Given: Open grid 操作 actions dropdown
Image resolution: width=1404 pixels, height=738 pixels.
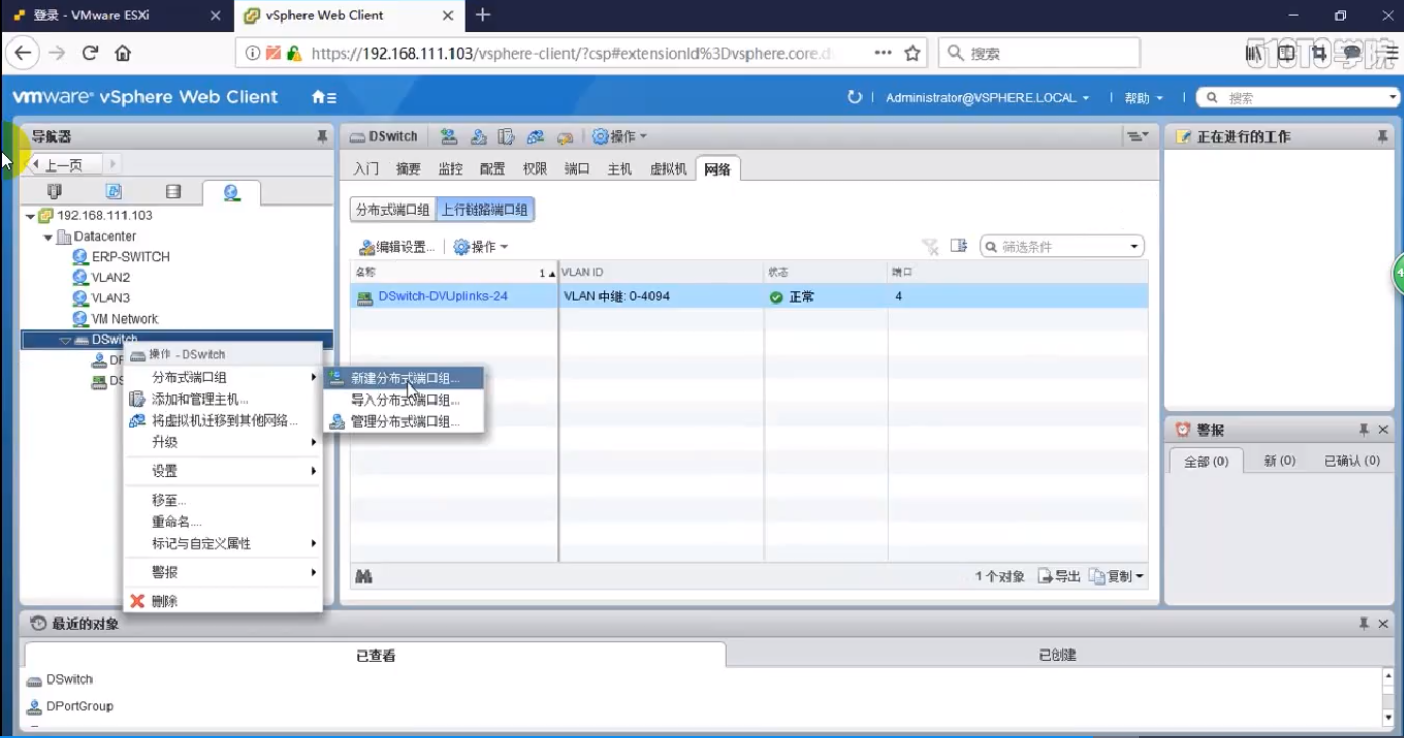Looking at the screenshot, I should coord(481,247).
